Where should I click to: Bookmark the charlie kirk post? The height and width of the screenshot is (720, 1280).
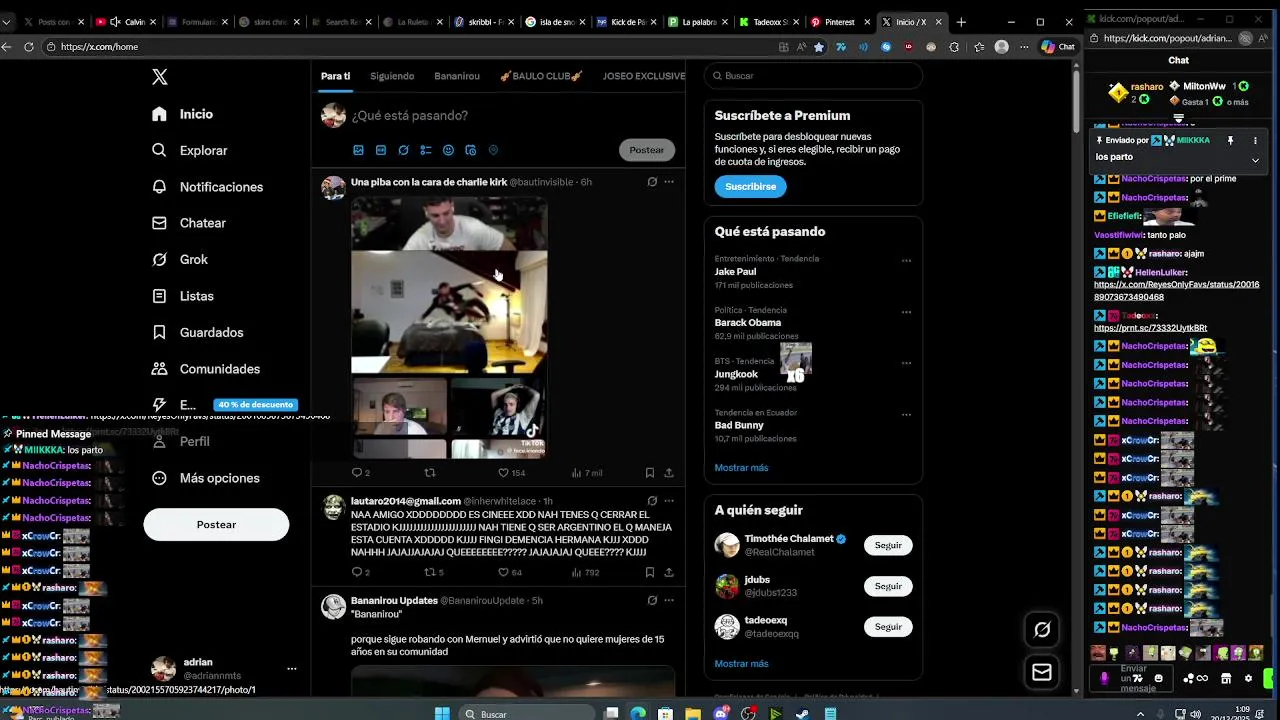pos(649,473)
